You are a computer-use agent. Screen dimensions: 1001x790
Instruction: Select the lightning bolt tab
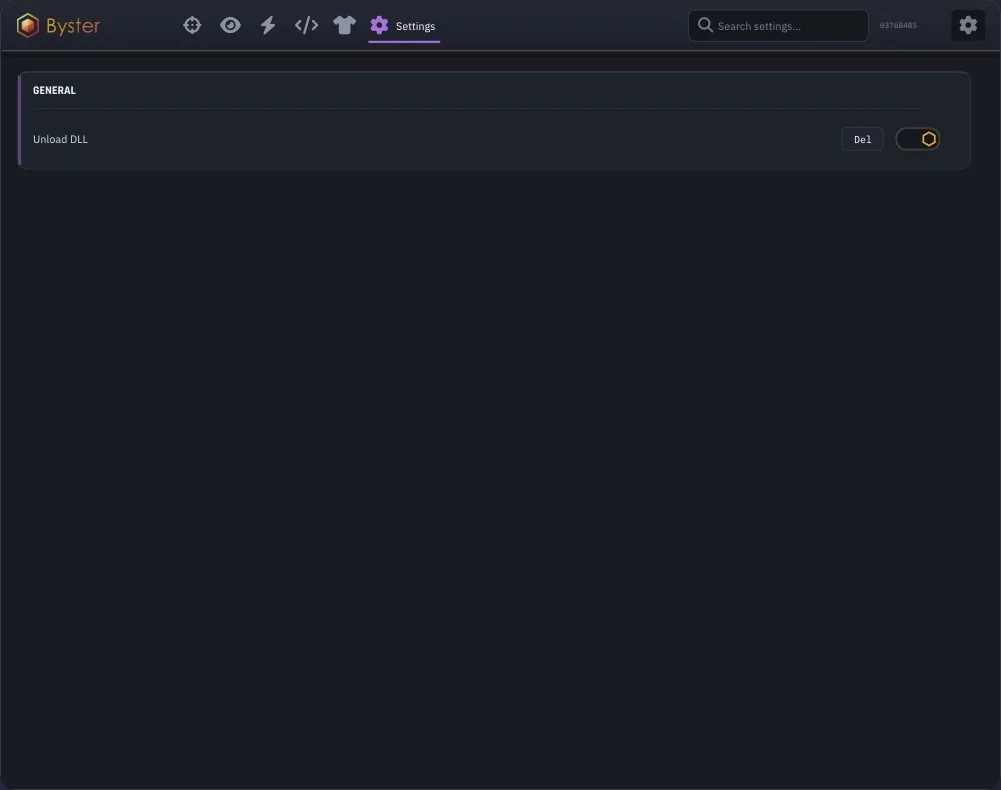click(268, 26)
